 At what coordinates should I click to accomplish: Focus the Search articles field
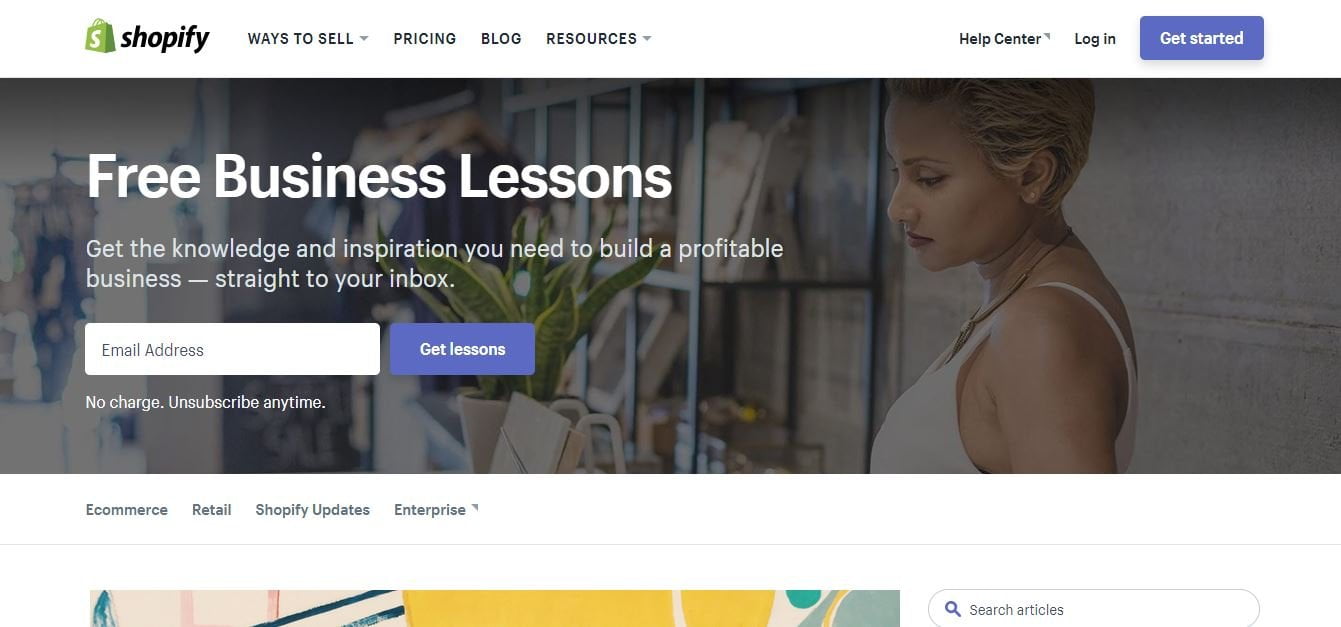coord(1094,609)
